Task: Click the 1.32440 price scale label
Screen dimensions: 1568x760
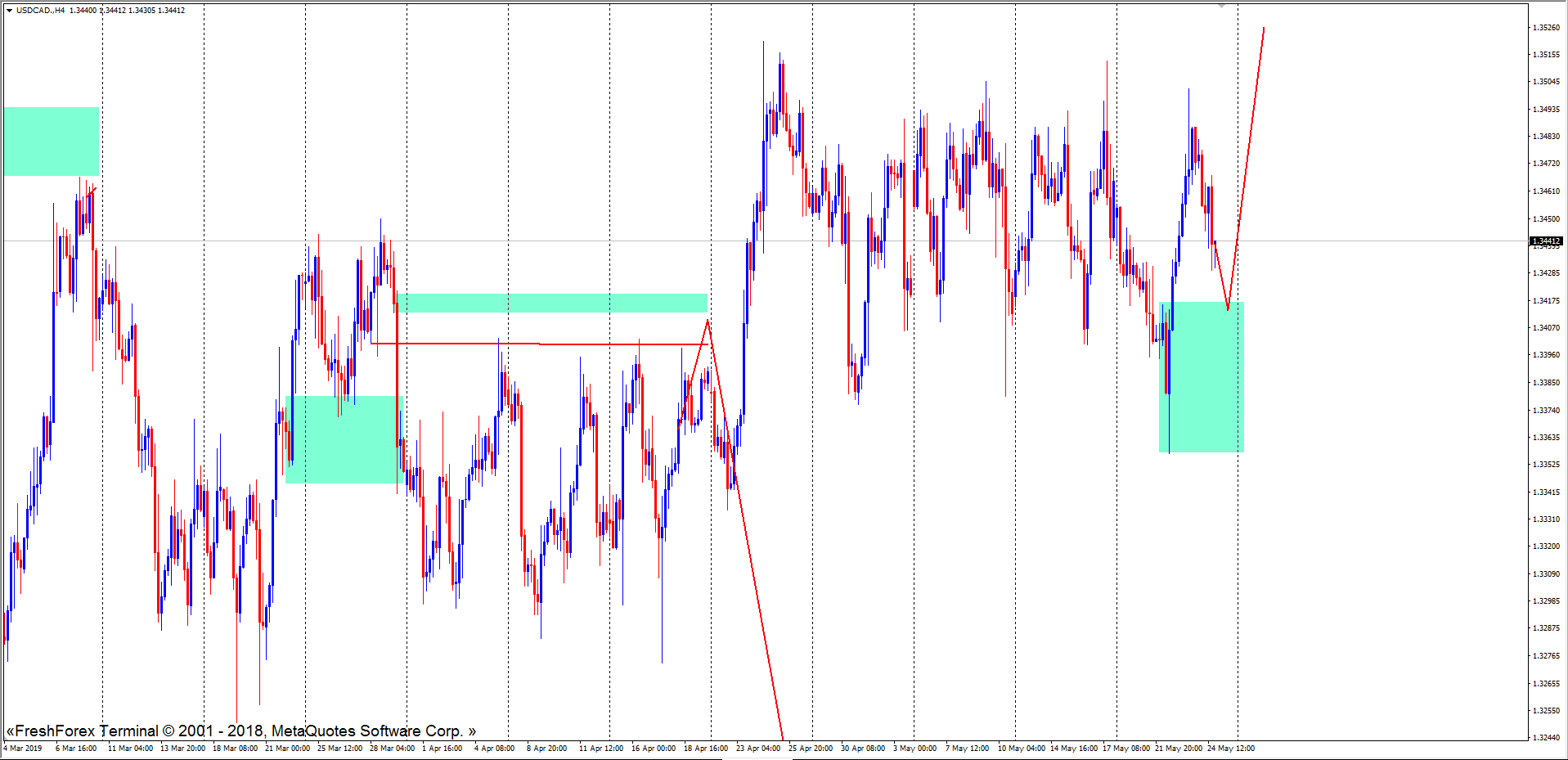Action: click(1545, 737)
